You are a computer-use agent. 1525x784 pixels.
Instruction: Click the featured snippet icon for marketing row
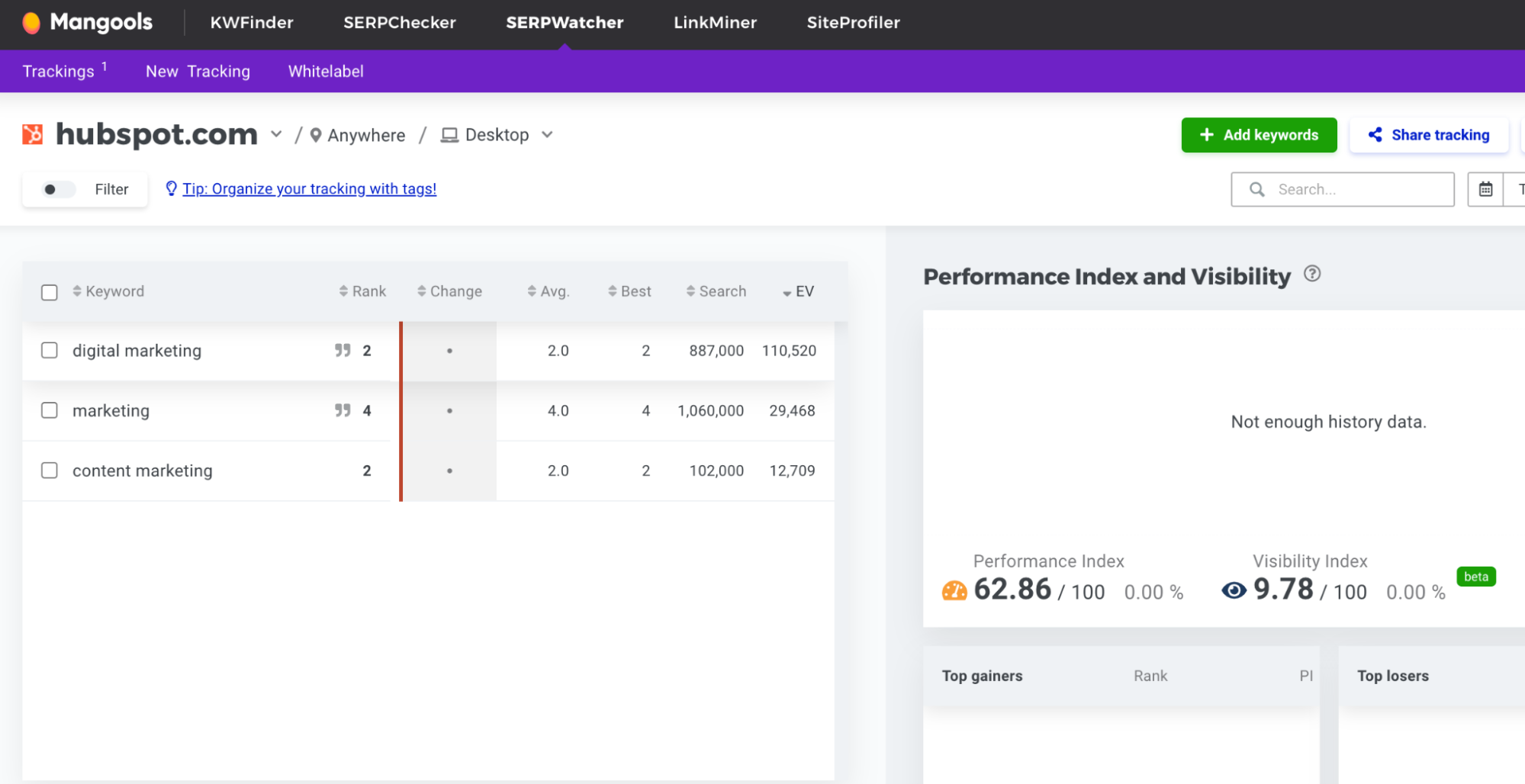click(x=343, y=410)
